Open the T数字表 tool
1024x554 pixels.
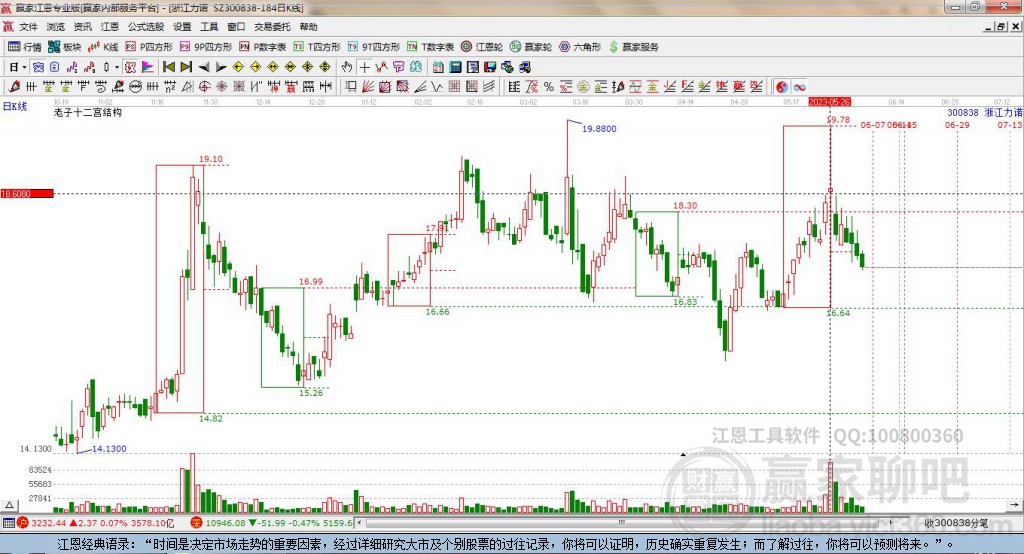click(430, 47)
